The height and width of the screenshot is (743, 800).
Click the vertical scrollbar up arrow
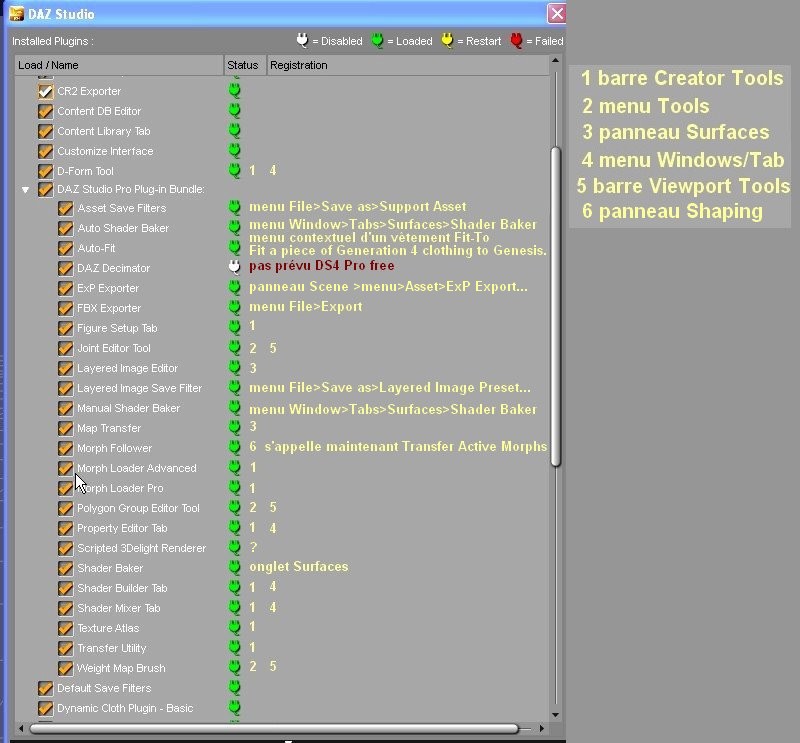556,60
